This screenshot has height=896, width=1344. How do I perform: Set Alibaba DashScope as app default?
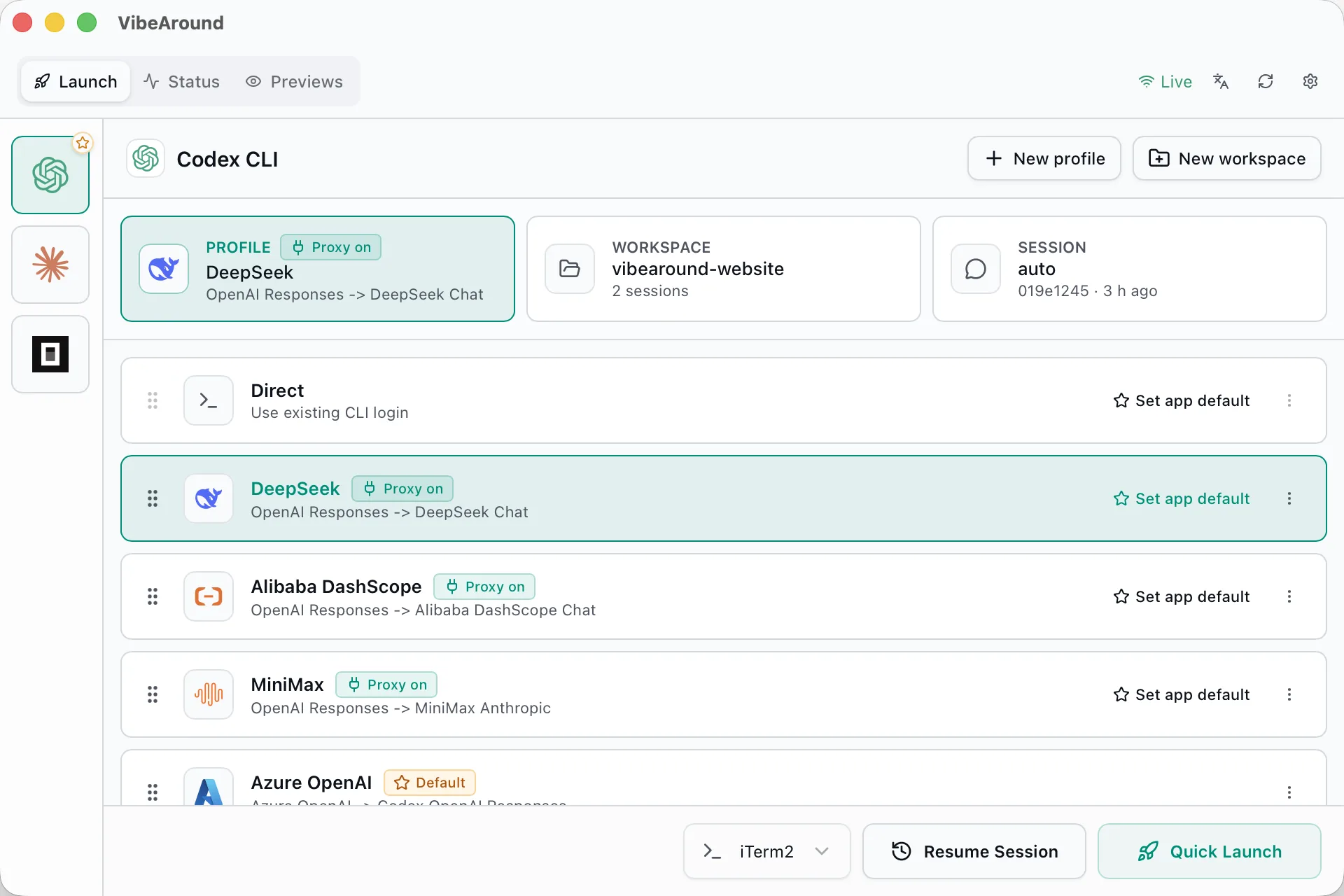coord(1182,596)
